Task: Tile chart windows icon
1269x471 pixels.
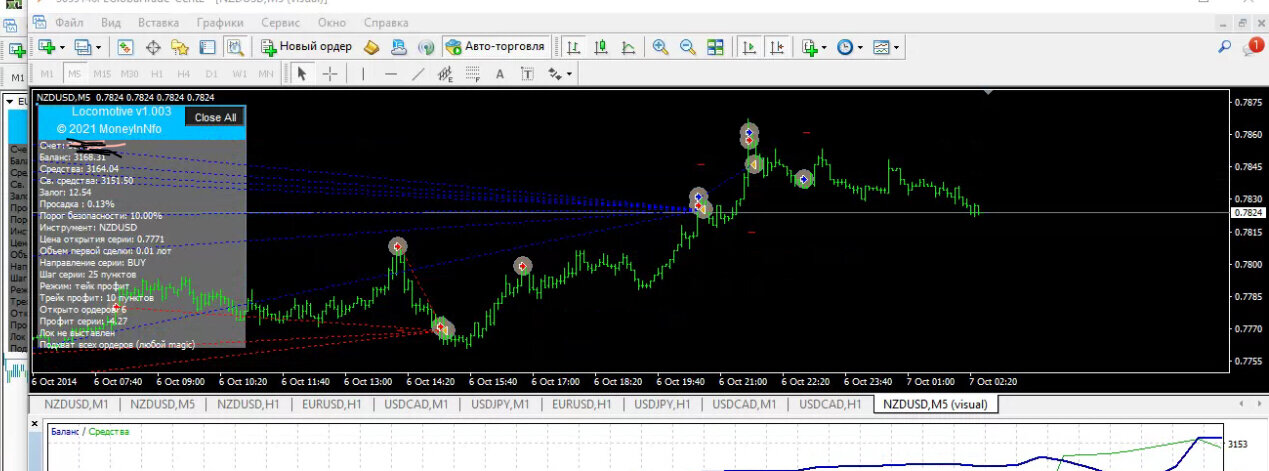Action: 716,47
